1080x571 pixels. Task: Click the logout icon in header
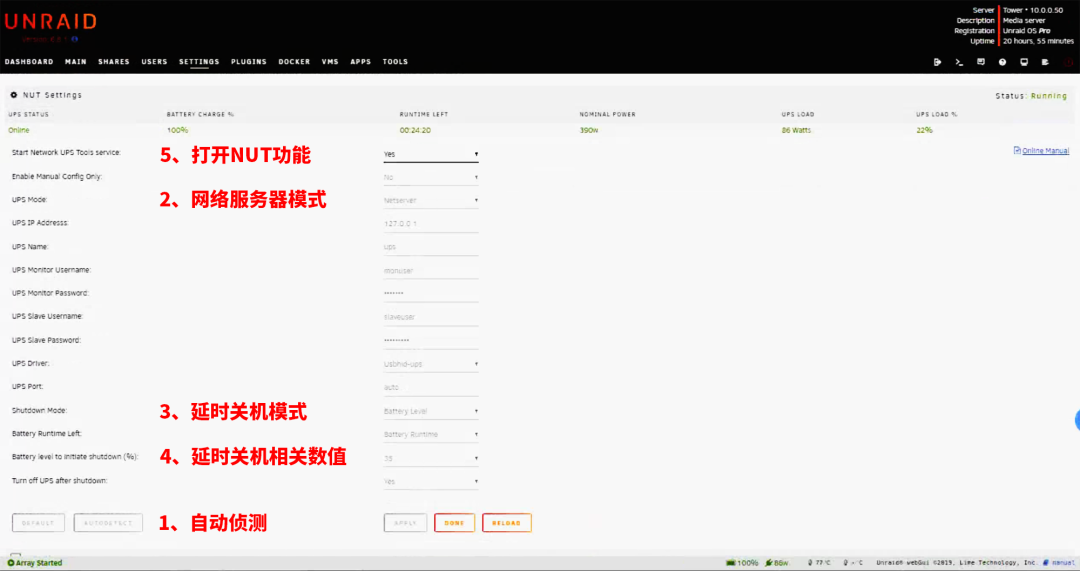point(937,62)
